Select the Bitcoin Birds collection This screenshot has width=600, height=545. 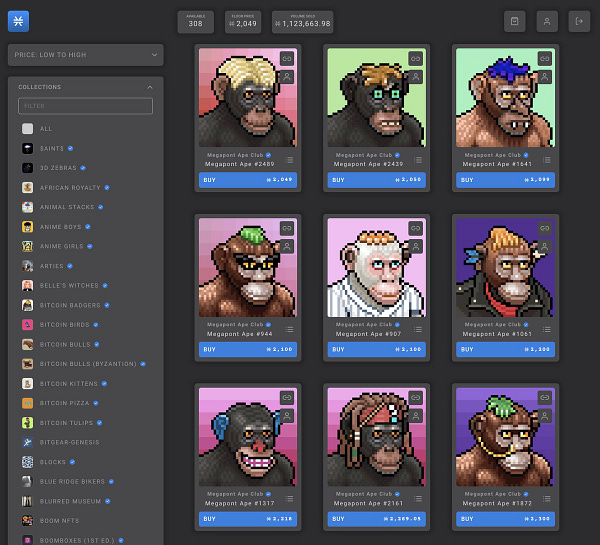click(60, 325)
